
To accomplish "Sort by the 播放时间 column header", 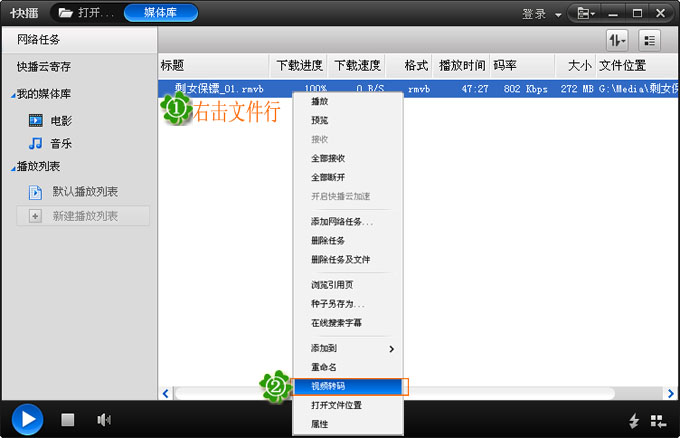I will tap(461, 65).
